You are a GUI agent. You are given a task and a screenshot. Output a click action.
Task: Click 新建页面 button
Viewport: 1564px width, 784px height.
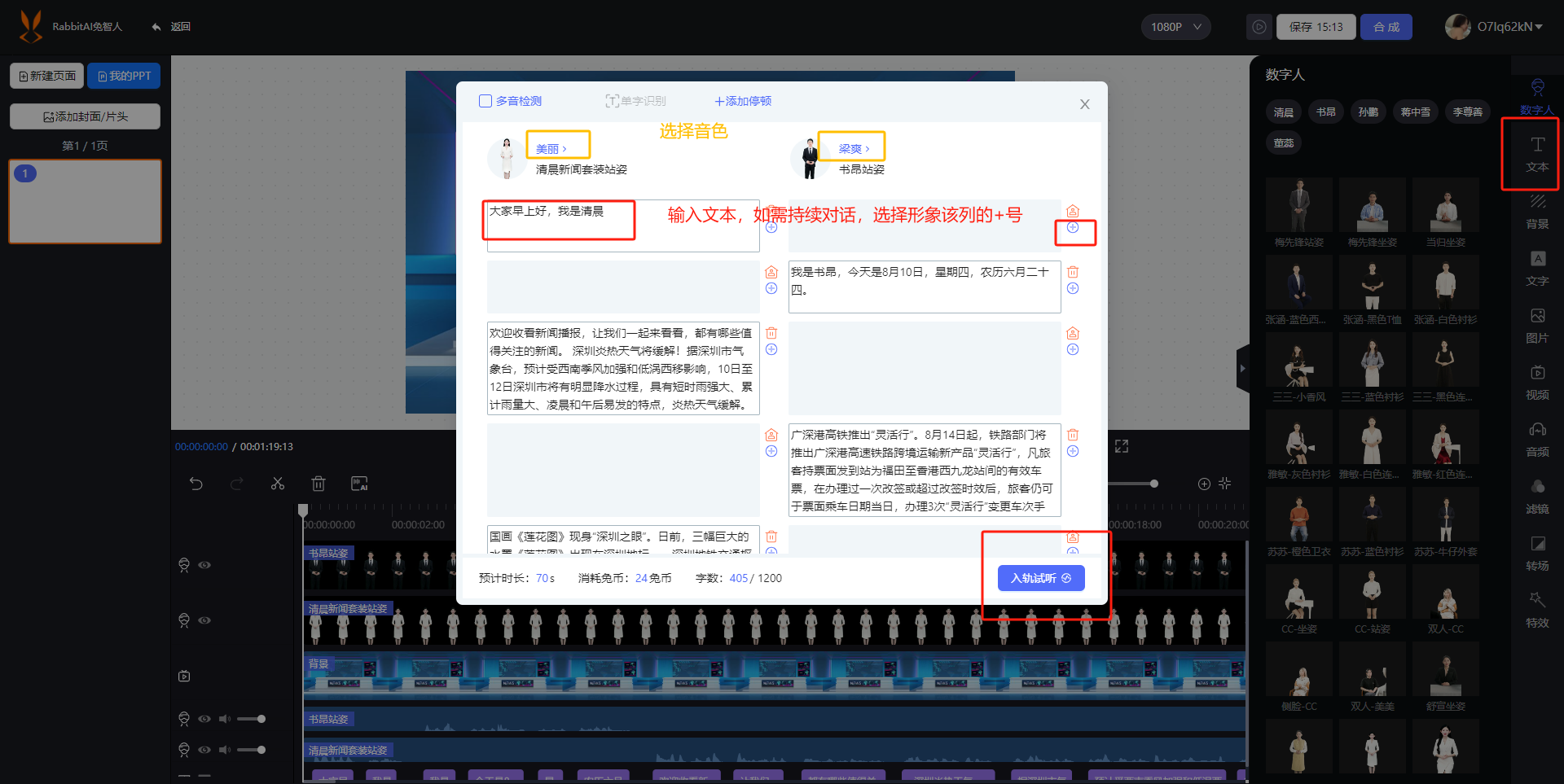click(x=47, y=76)
